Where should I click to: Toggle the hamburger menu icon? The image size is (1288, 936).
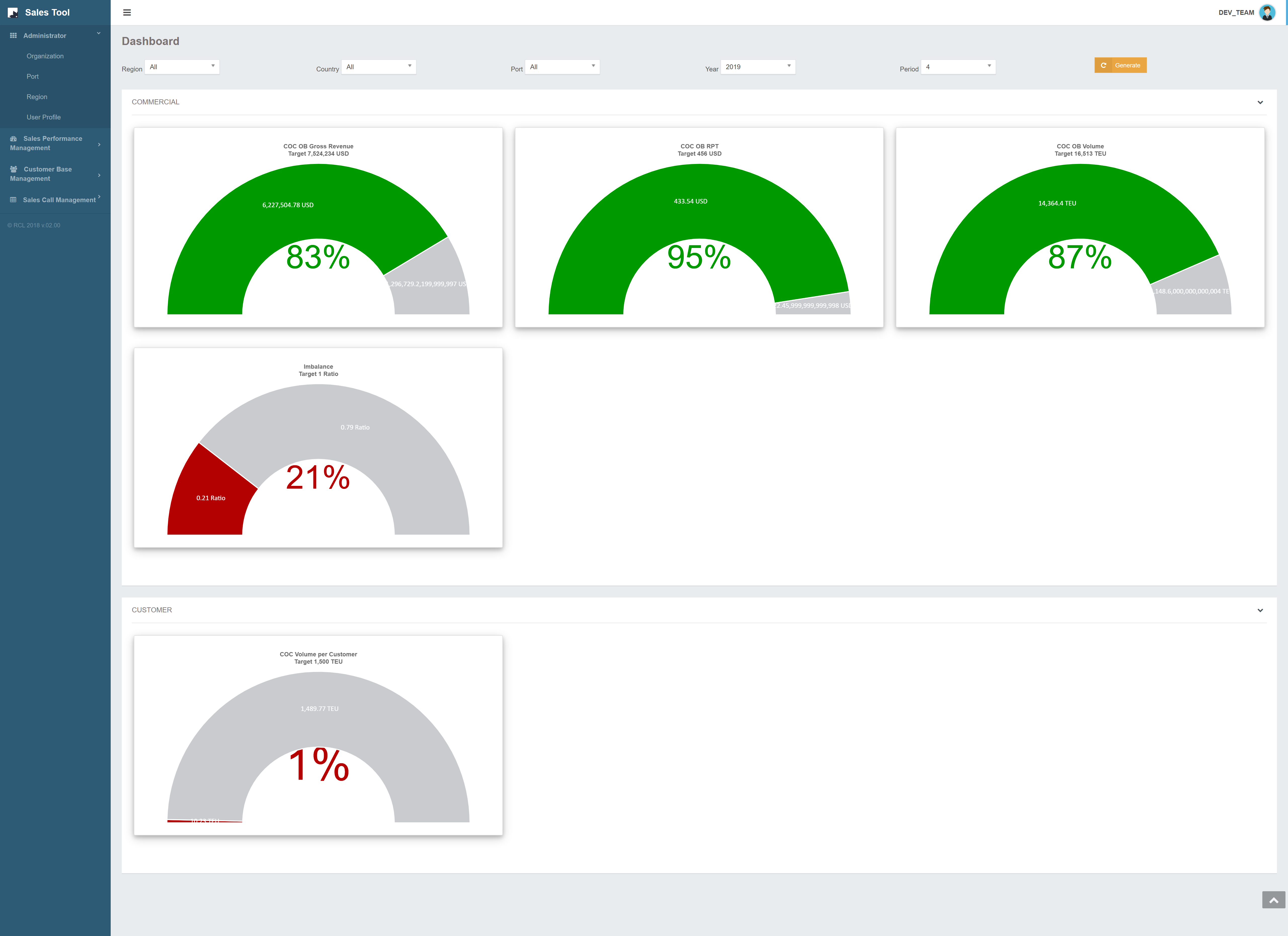point(127,13)
